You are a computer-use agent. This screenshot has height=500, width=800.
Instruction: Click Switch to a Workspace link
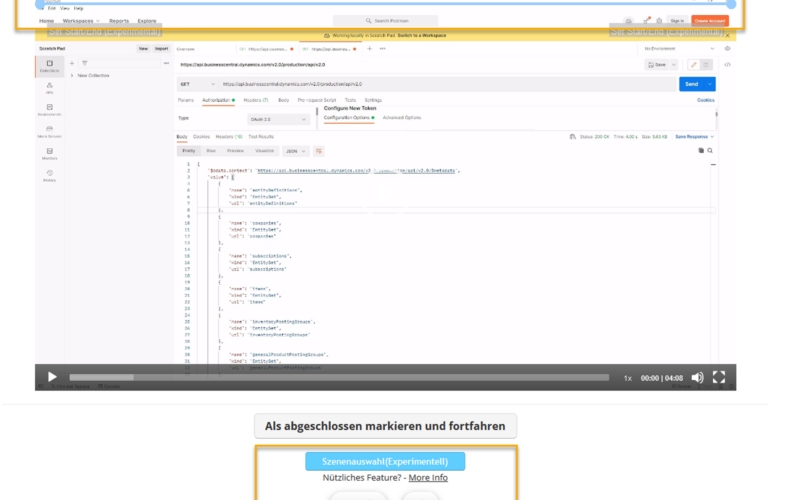[422, 36]
